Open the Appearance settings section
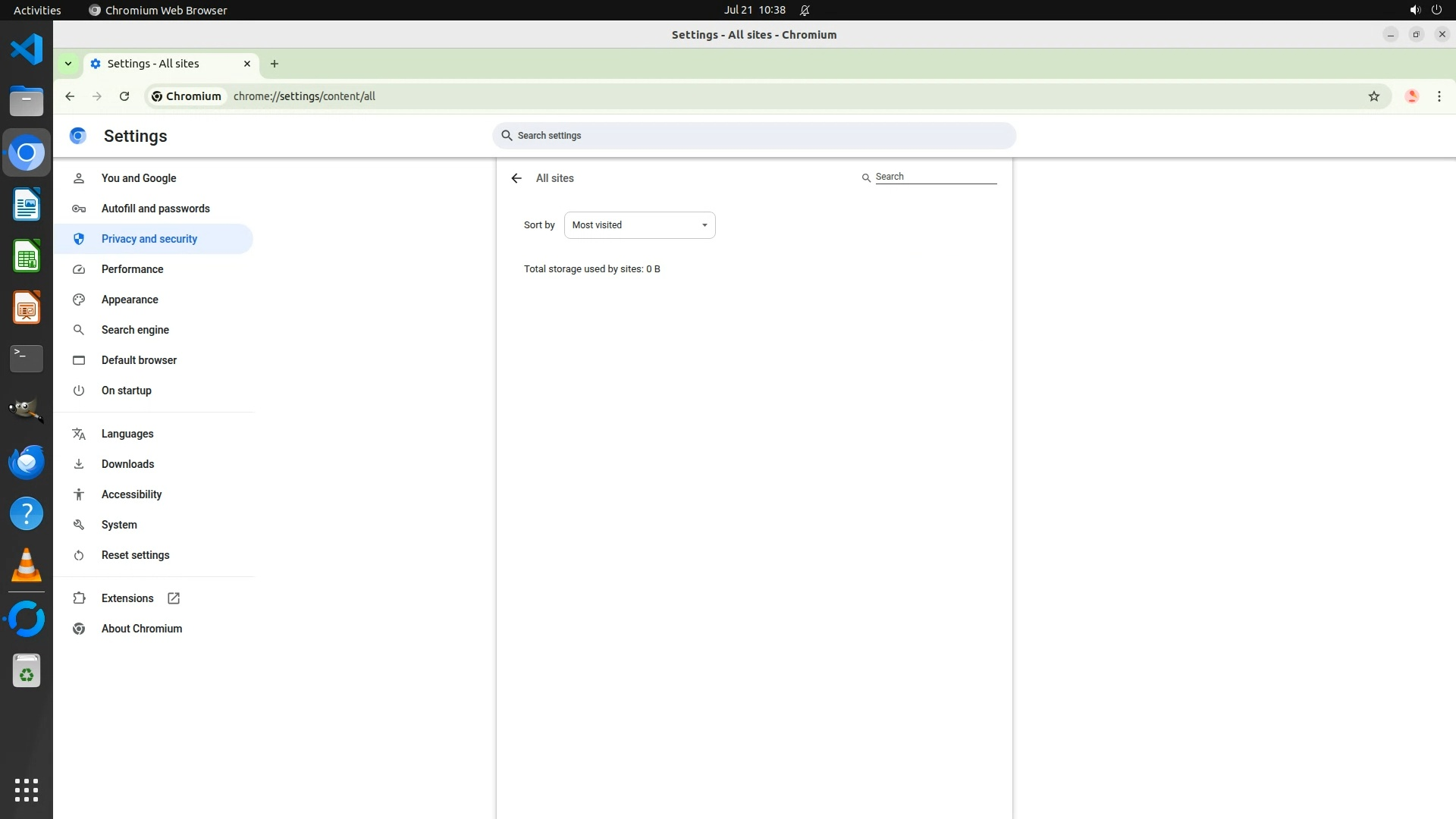This screenshot has width=1456, height=819. [130, 300]
